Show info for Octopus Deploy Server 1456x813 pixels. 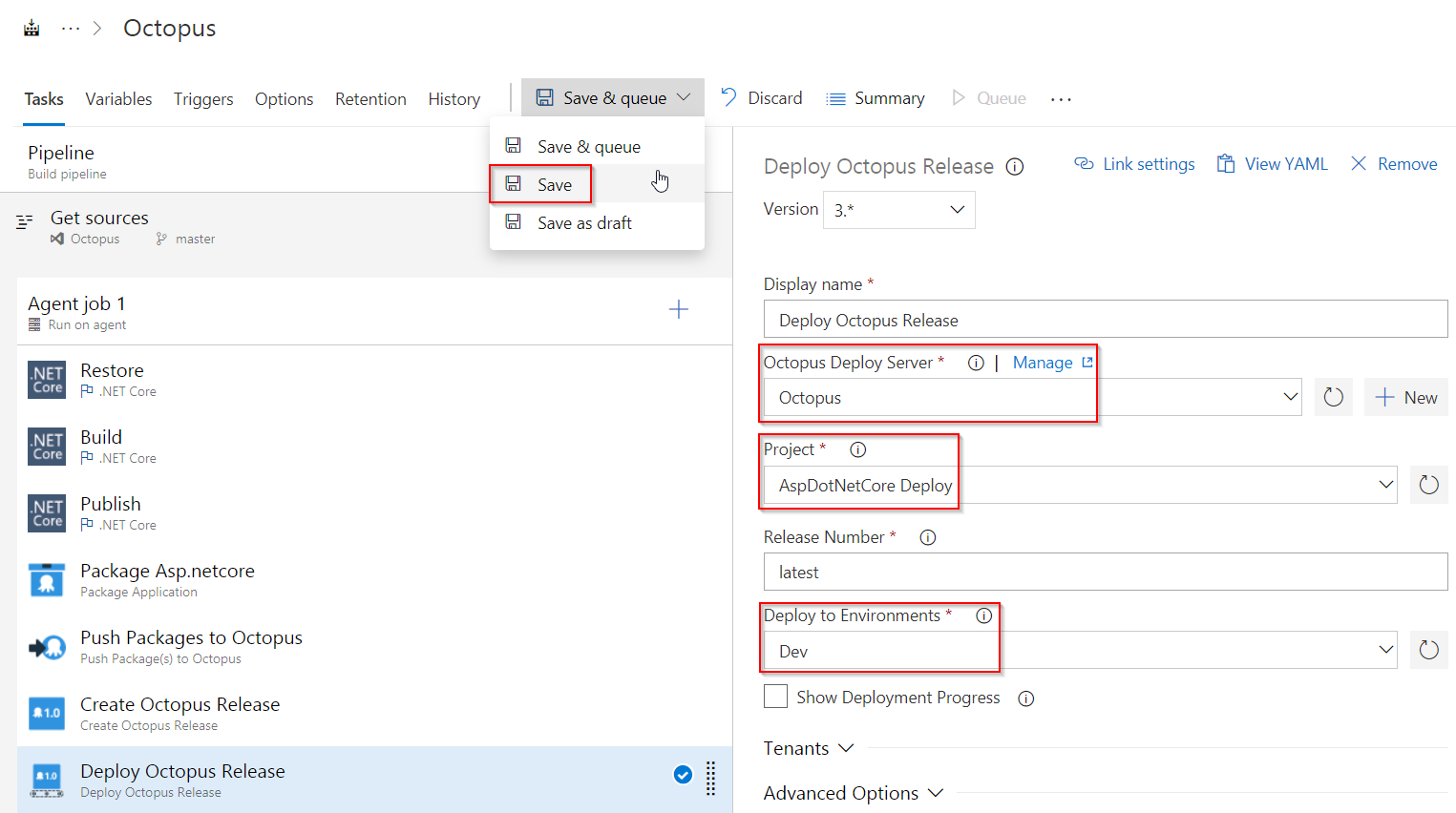click(976, 363)
